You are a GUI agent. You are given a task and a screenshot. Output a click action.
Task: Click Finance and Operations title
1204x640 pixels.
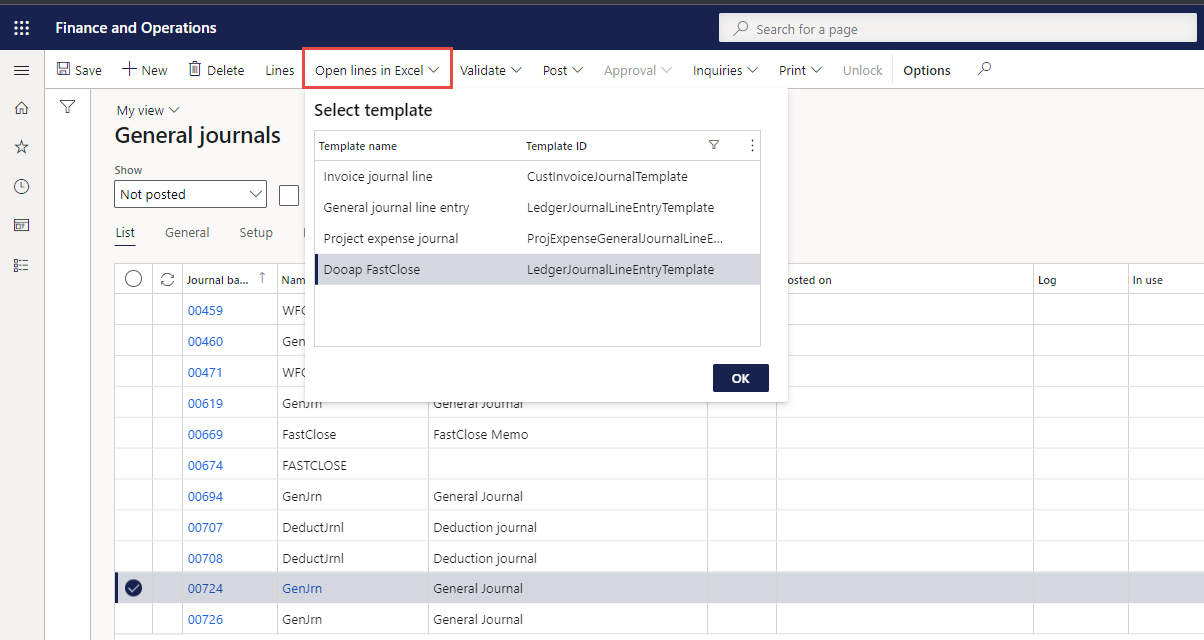[136, 28]
